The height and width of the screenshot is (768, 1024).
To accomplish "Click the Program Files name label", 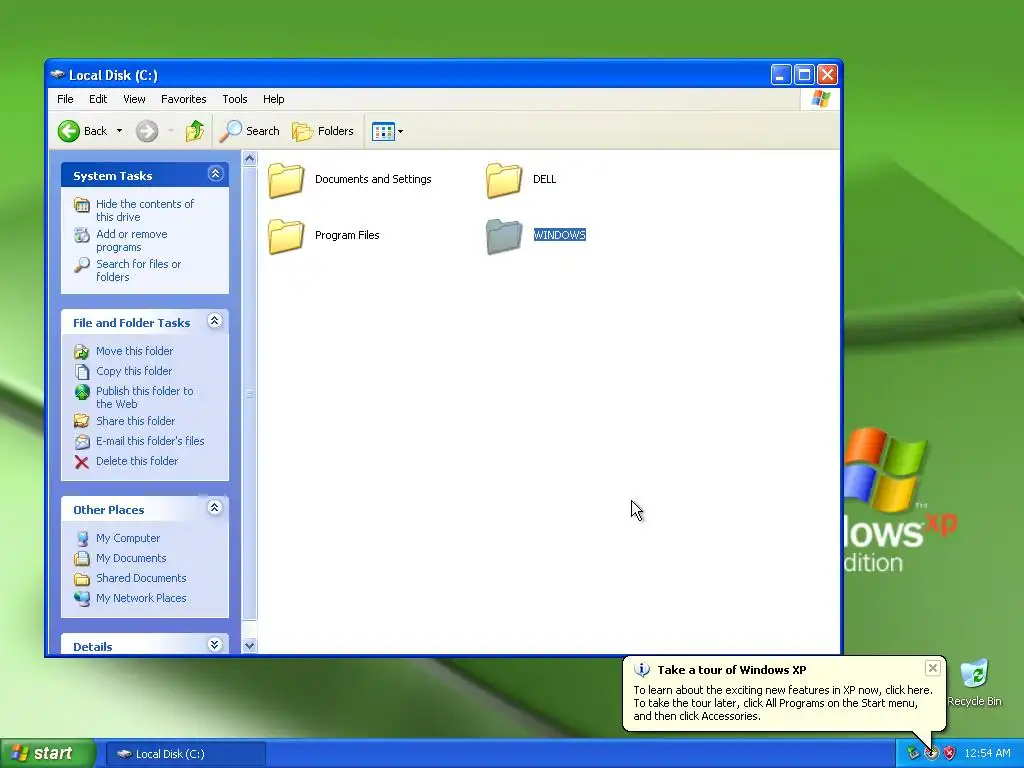I will coord(347,235).
